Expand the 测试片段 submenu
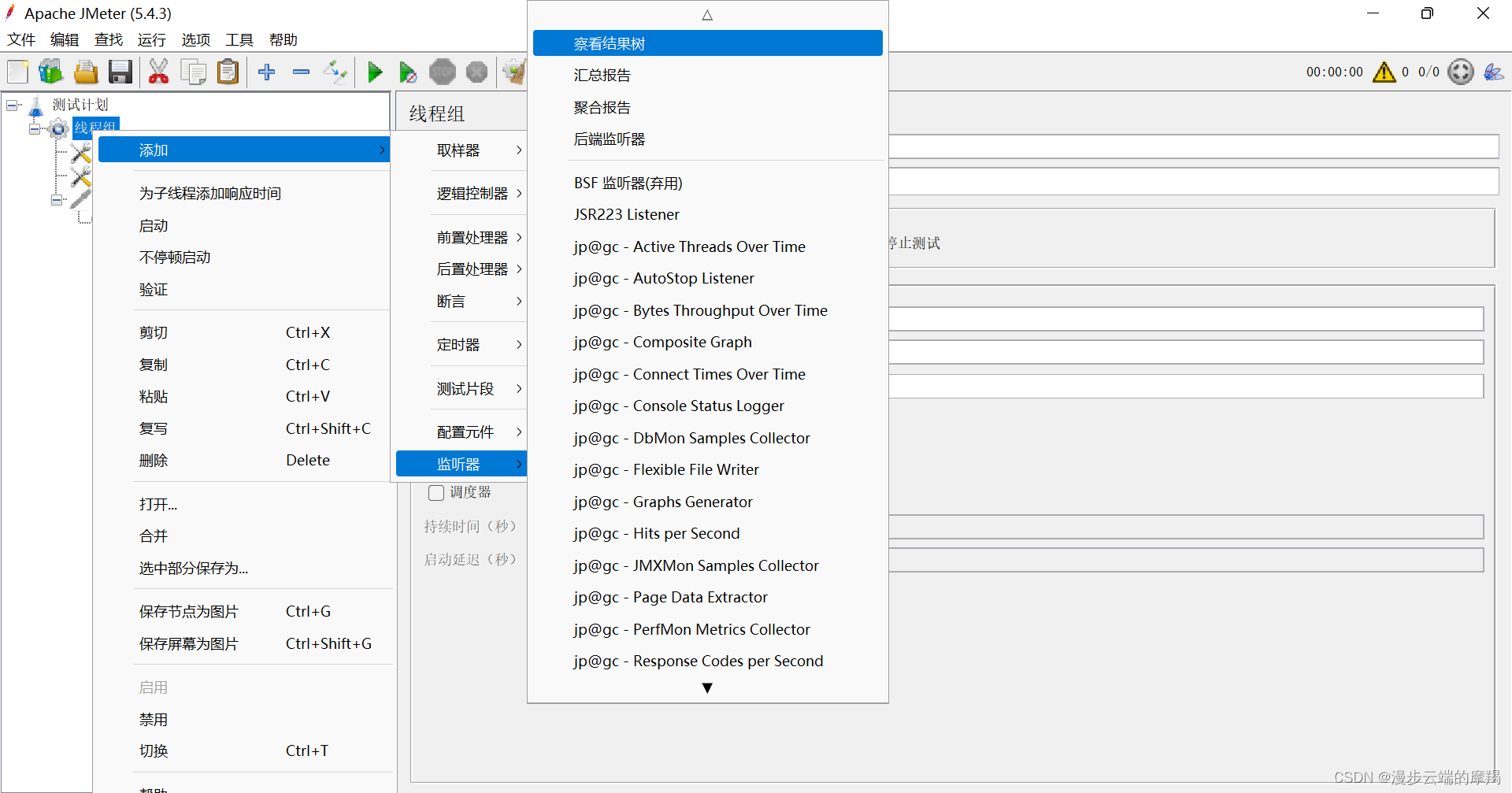The height and width of the screenshot is (793, 1512). (461, 389)
